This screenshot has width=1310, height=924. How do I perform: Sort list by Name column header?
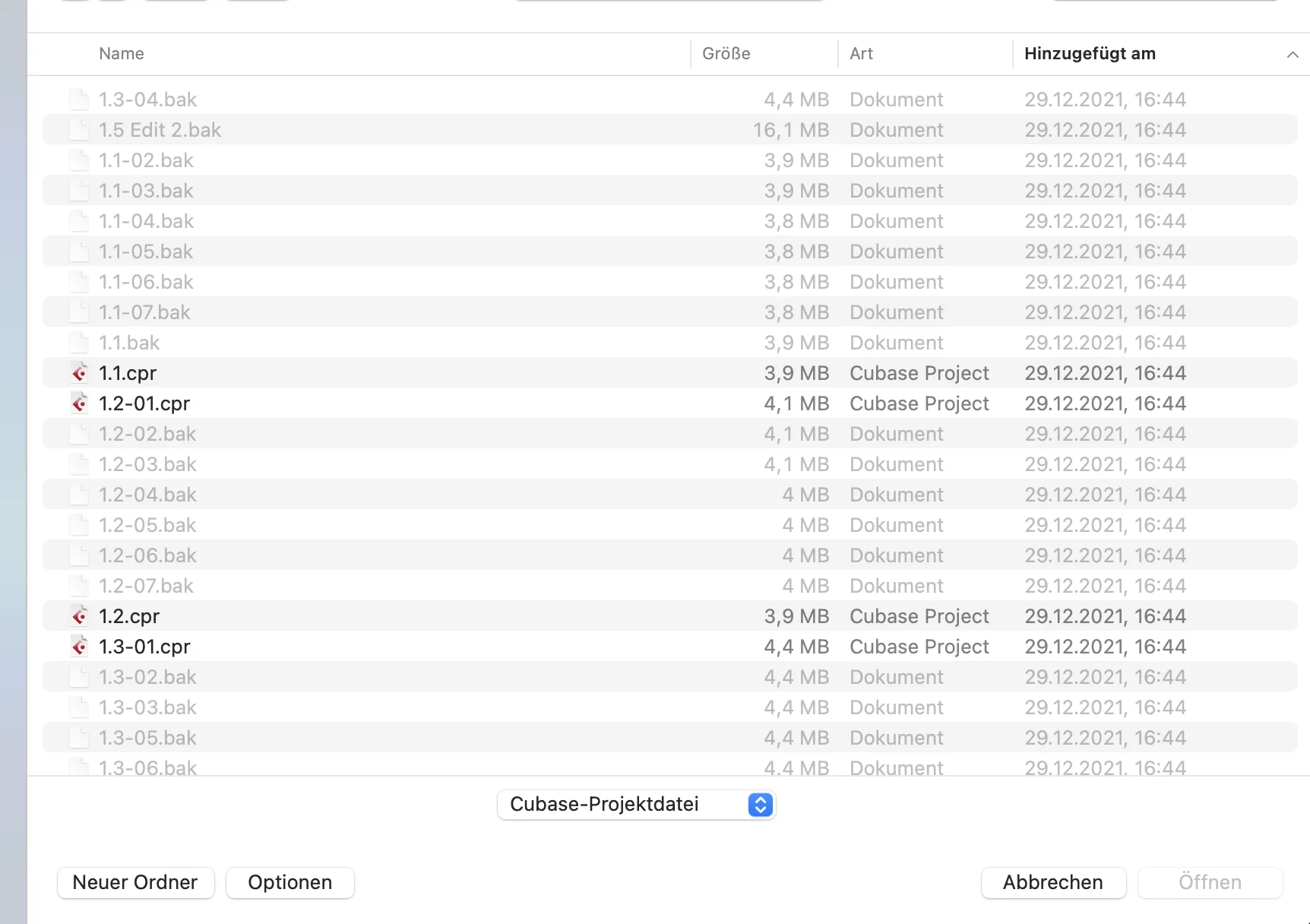pos(122,54)
